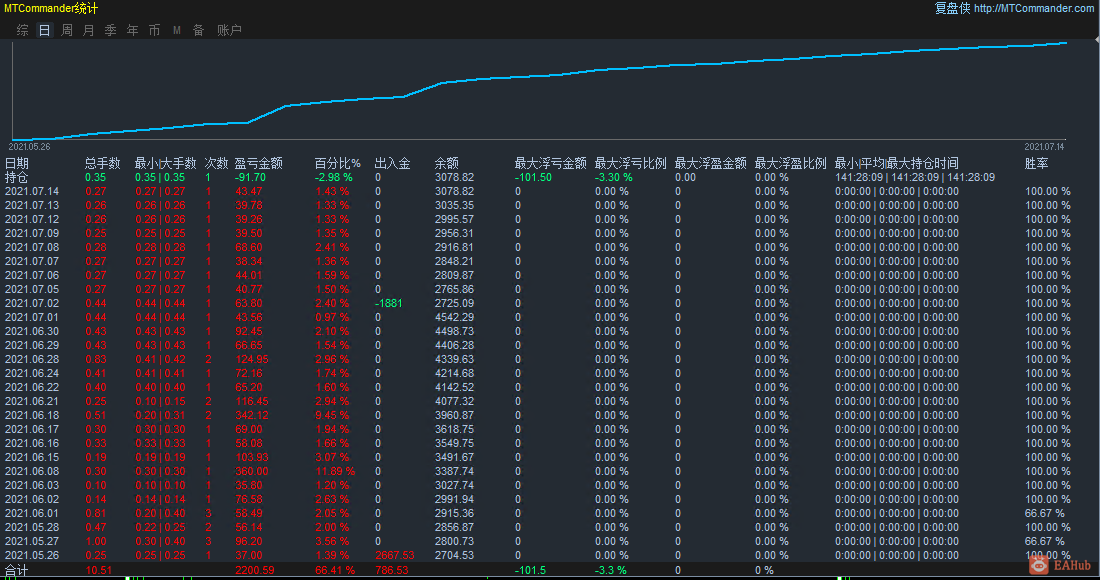Click the 66.67 % win rate for 2021.06.01

coord(1045,514)
